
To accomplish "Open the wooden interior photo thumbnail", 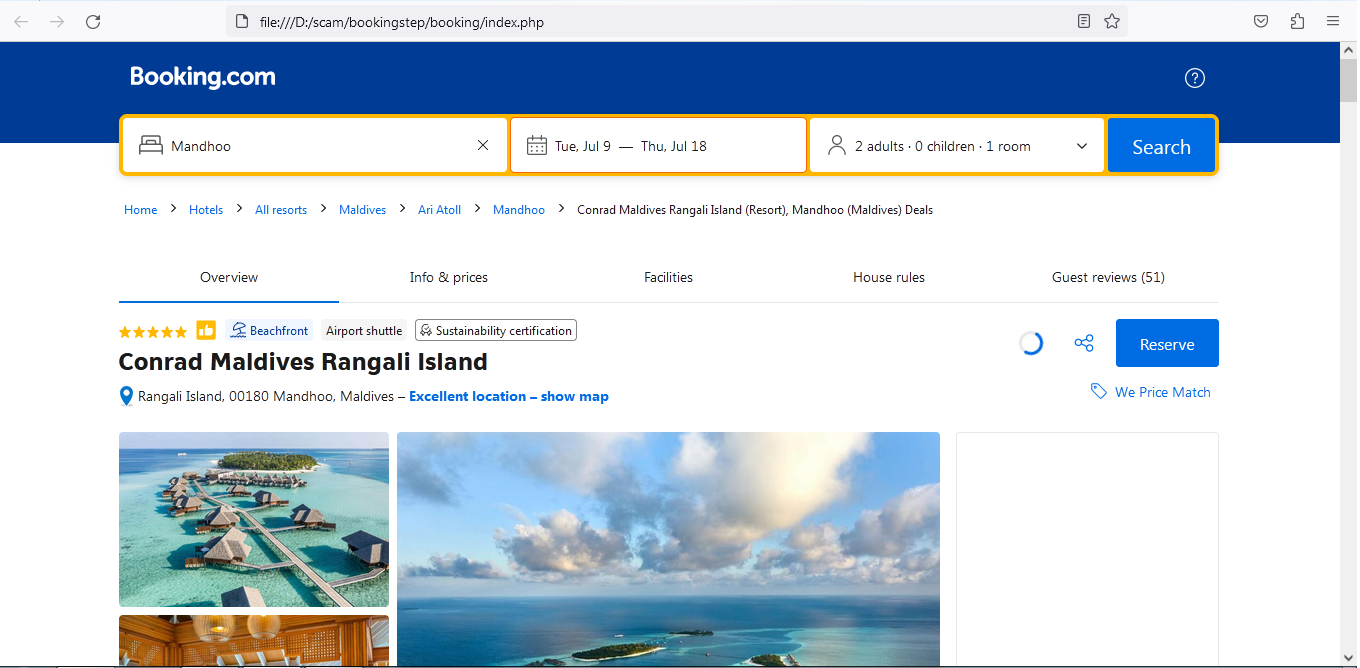I will [254, 641].
